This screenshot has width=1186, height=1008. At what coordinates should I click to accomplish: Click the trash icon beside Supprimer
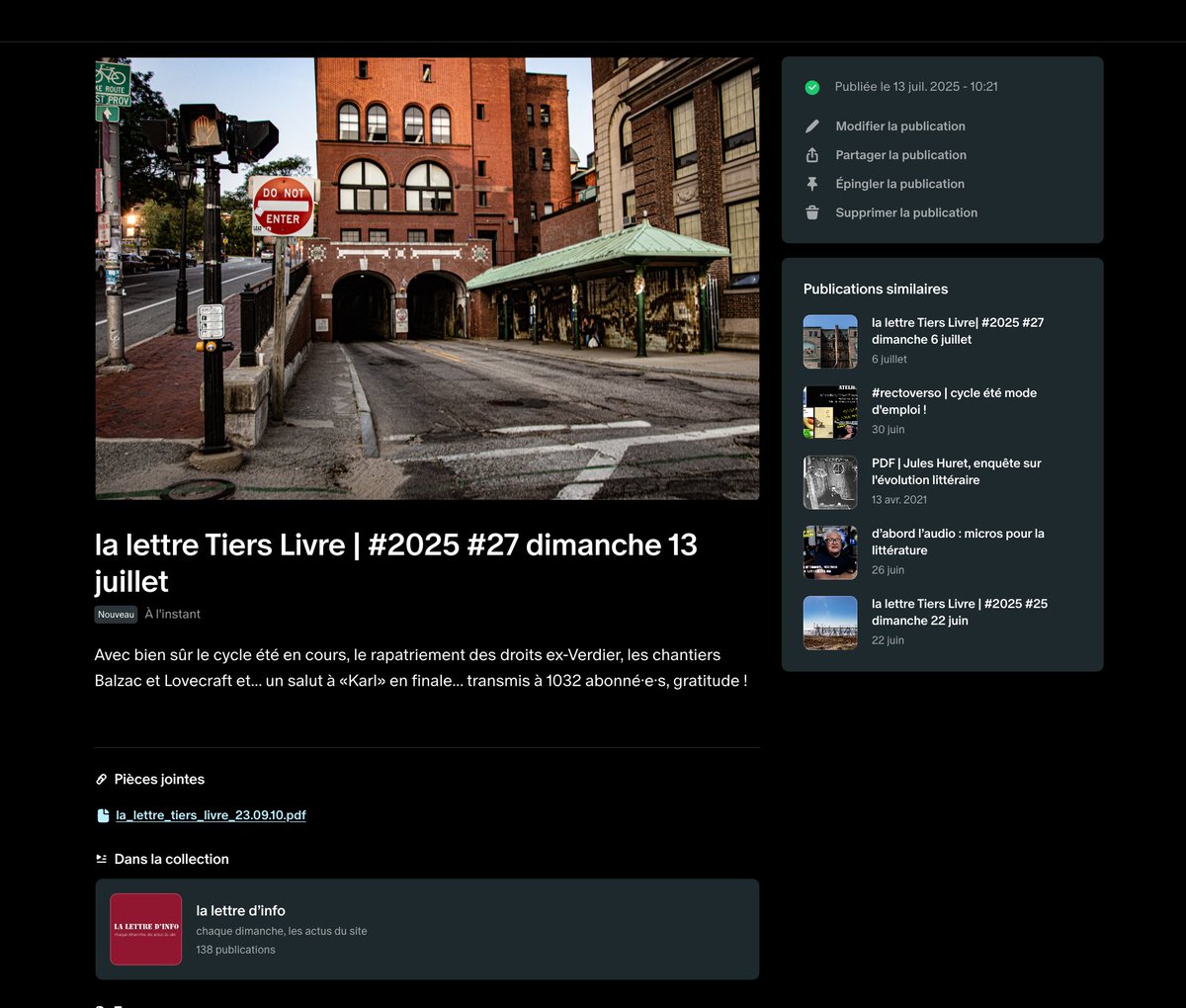[x=812, y=212]
